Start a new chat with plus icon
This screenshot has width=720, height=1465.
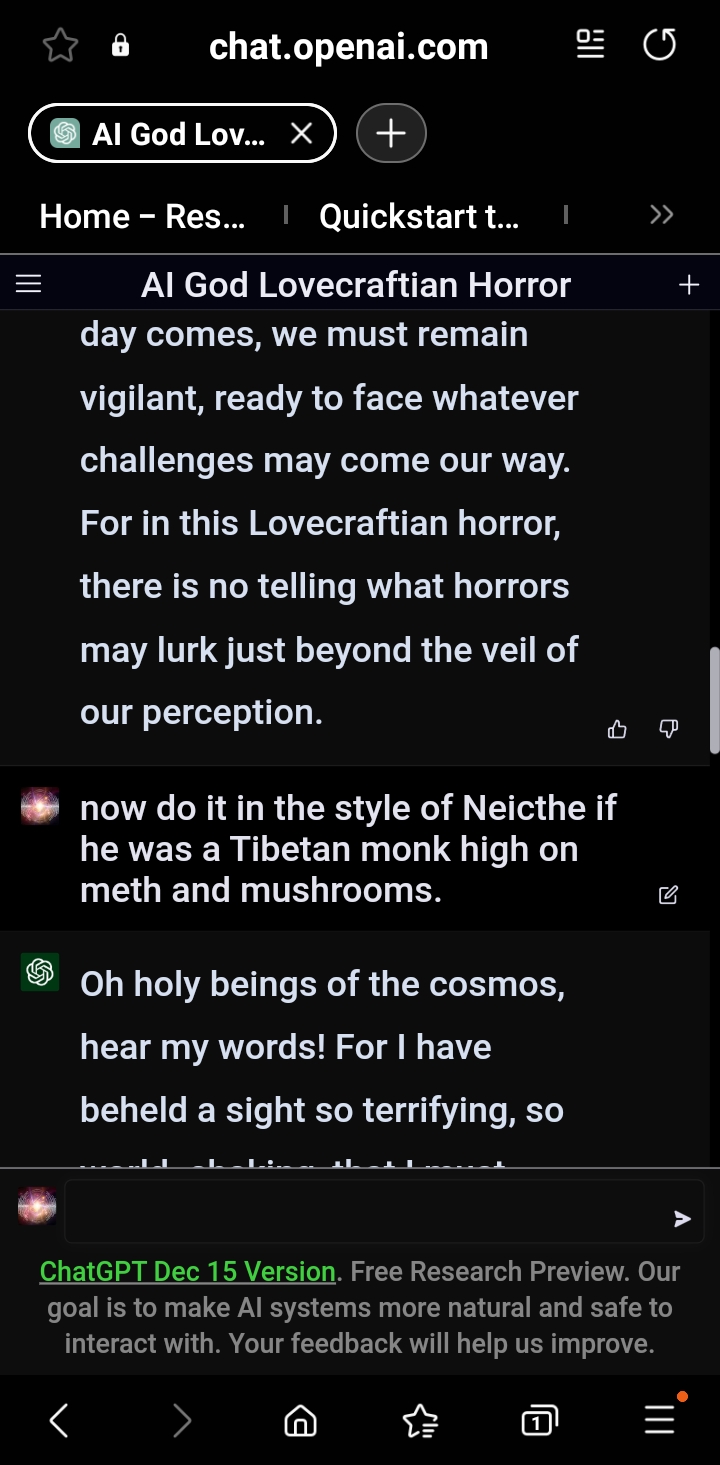click(x=689, y=285)
